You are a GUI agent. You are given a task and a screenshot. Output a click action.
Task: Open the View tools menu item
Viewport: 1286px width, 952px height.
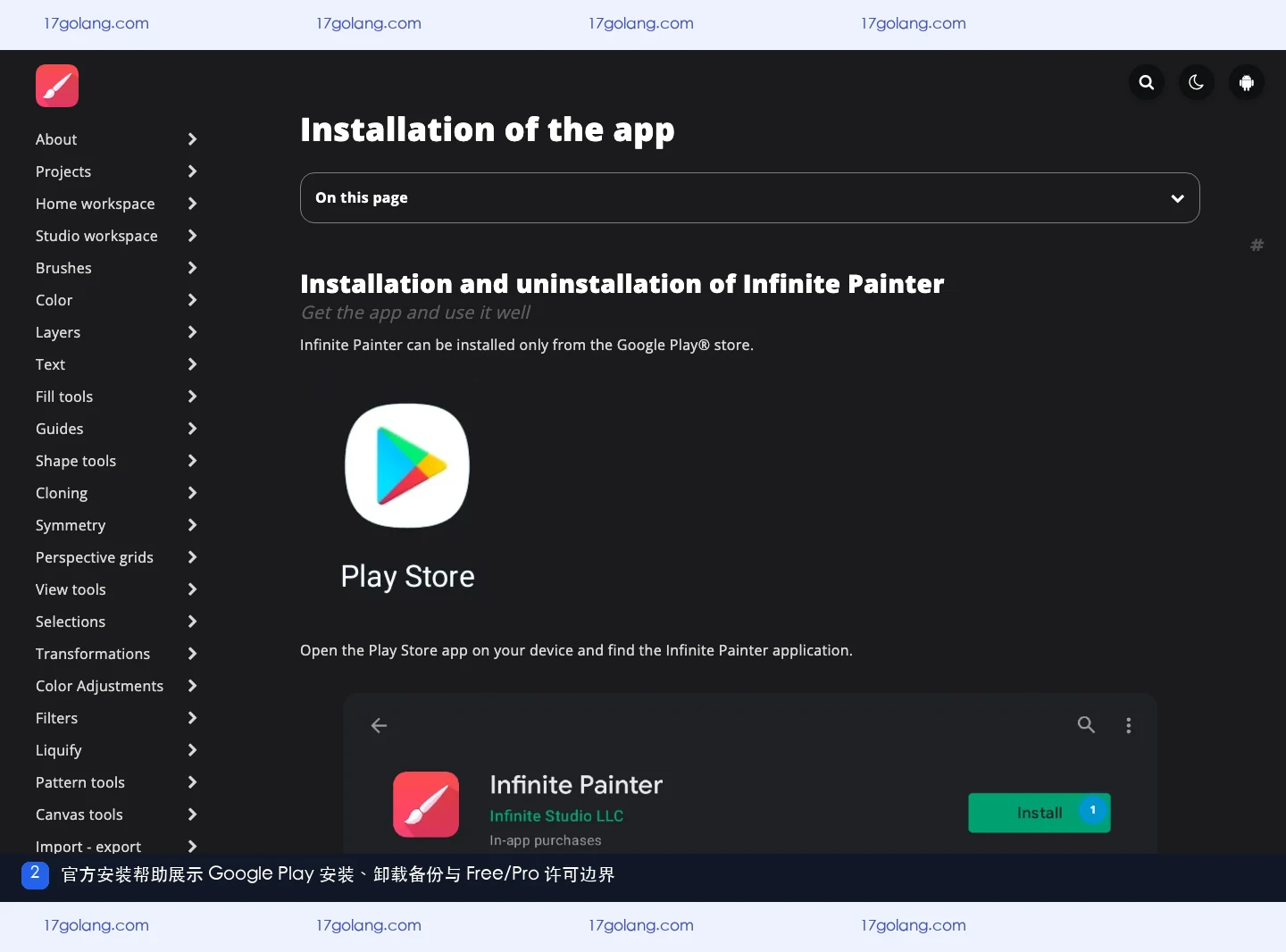(71, 589)
